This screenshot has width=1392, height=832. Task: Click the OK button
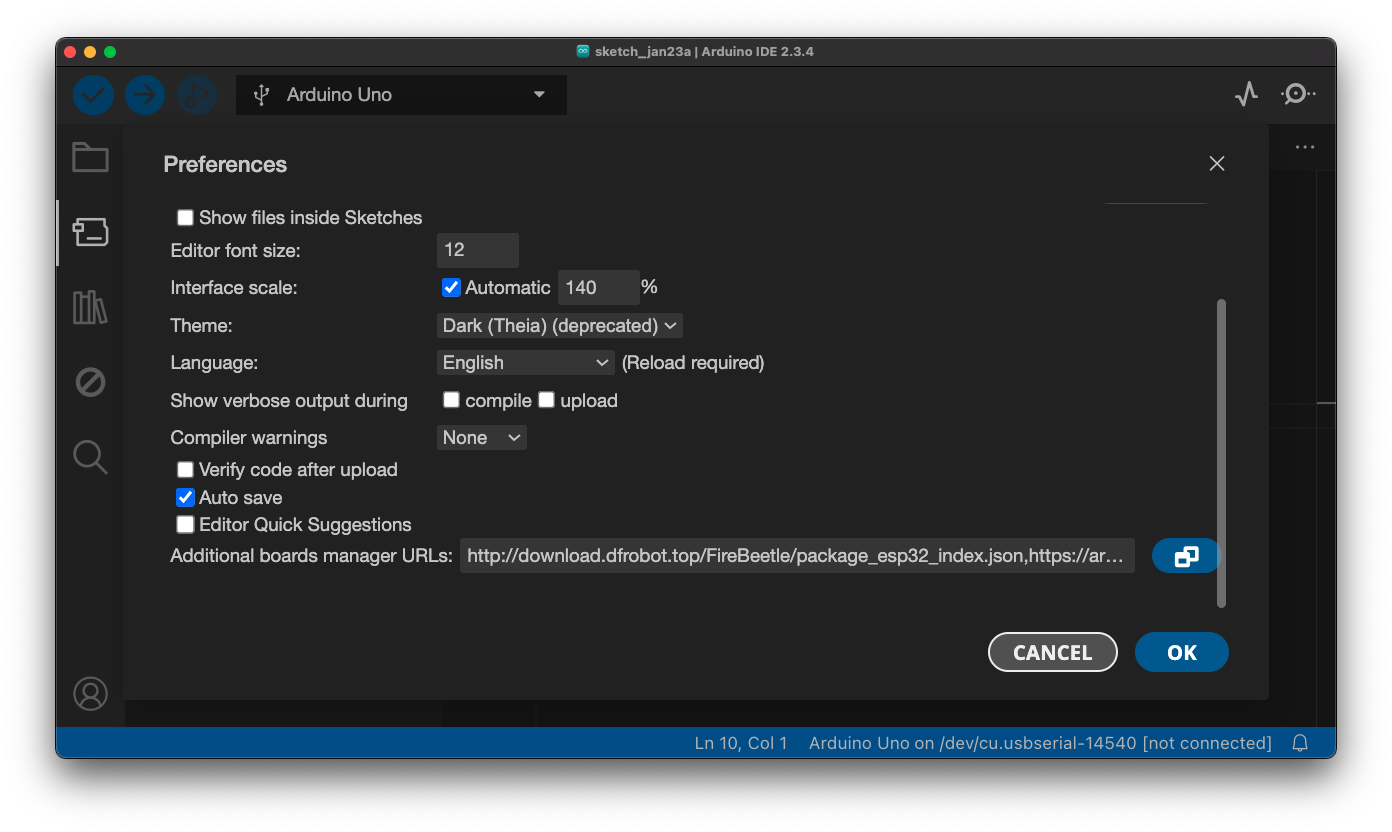coord(1181,652)
